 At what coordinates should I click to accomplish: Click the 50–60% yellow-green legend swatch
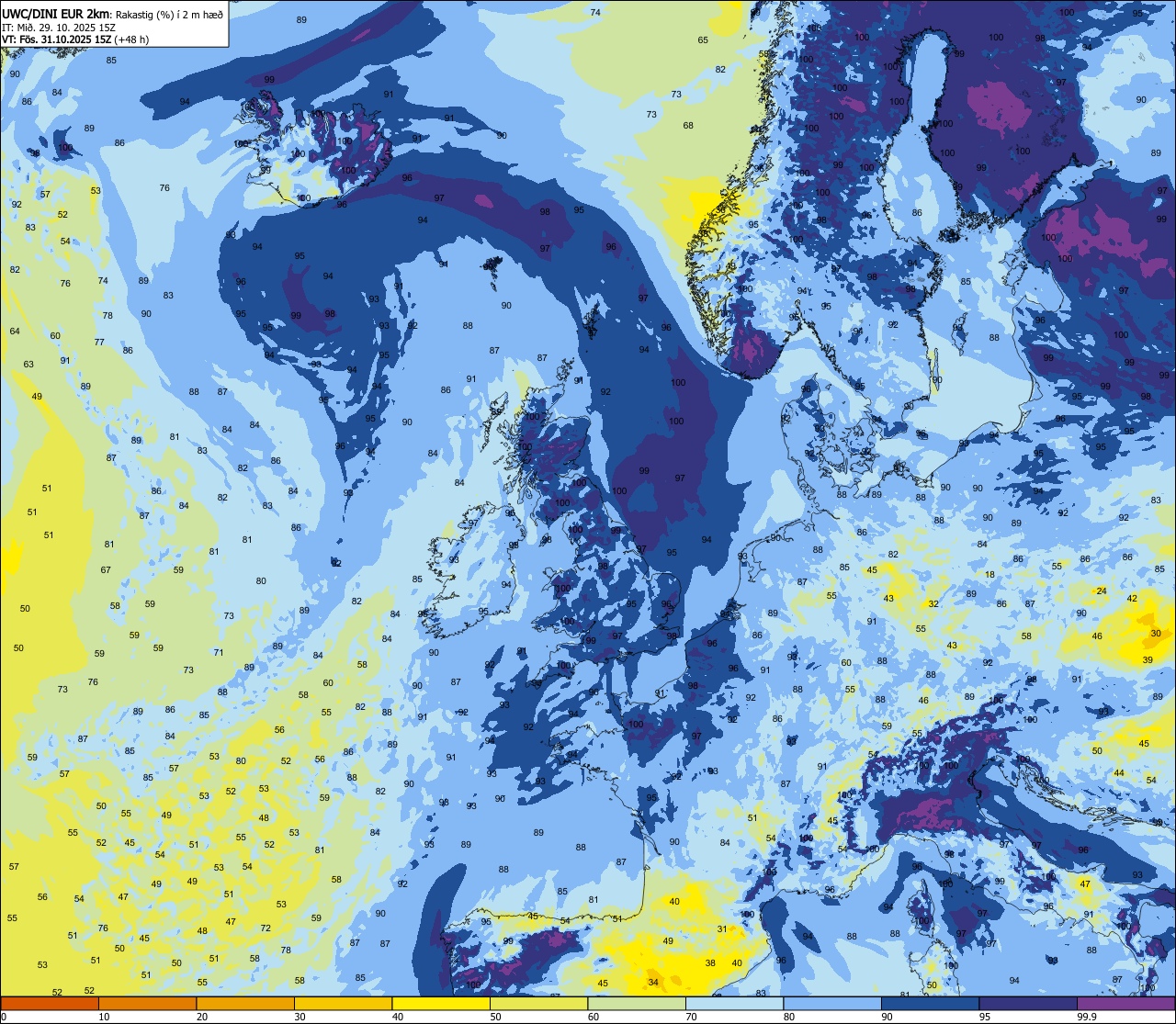(x=538, y=1003)
